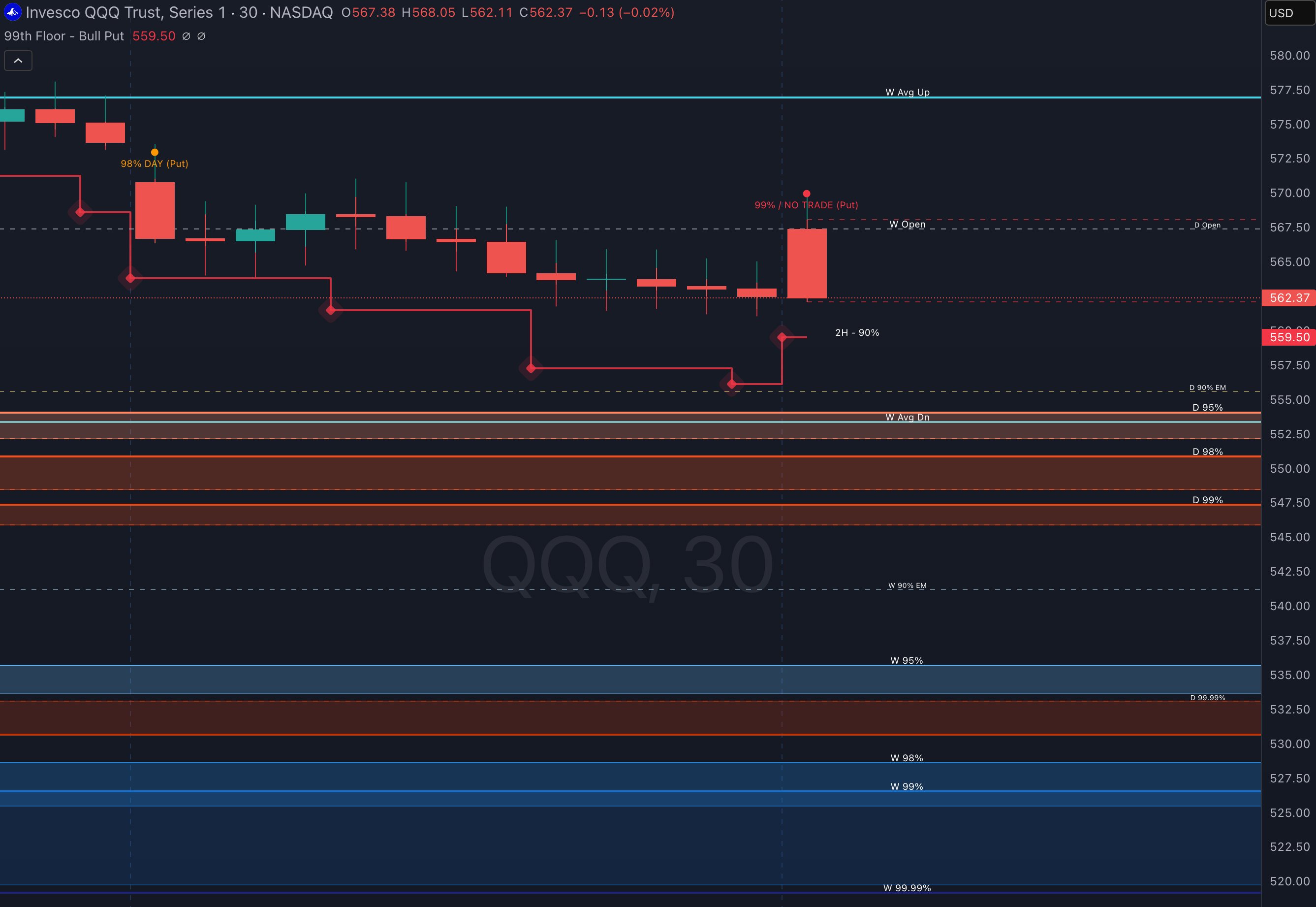The image size is (1316, 907).
Task: Select the W 90% EM label
Action: tap(908, 585)
